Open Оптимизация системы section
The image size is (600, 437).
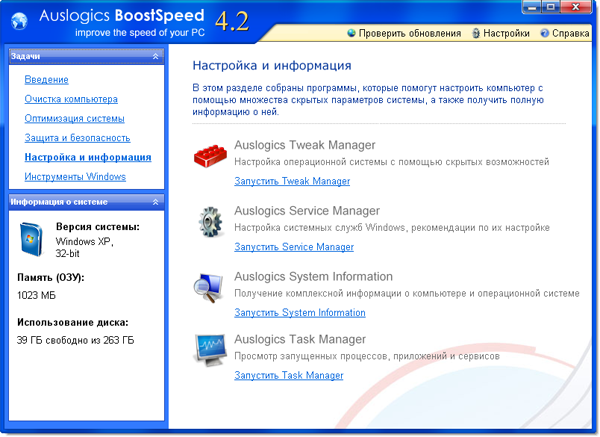[75, 118]
